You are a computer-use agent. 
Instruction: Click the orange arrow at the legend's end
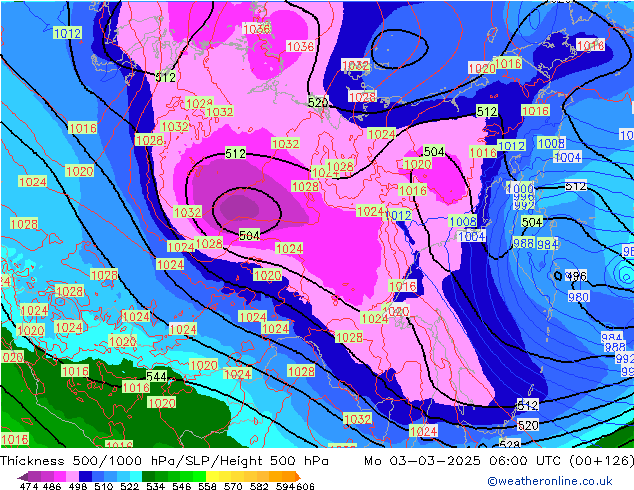pyautogui.click(x=298, y=477)
